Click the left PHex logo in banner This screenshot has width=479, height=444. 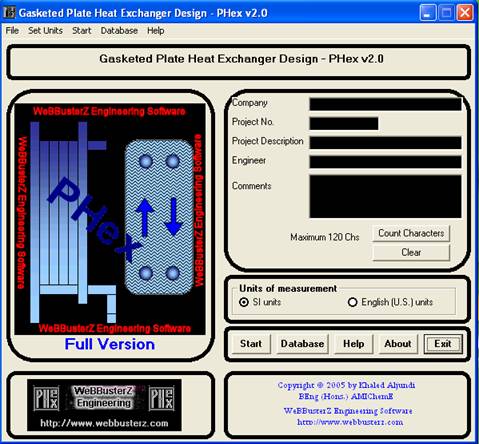pos(46,398)
